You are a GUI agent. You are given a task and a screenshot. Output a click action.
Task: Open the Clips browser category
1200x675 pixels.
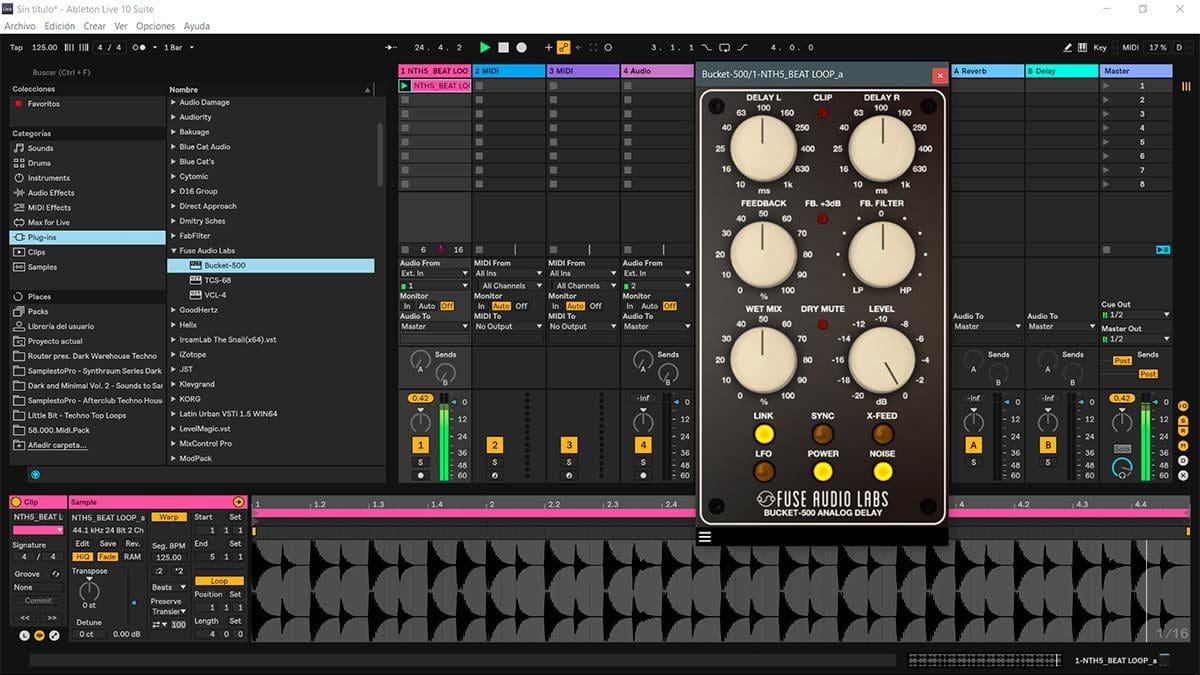coord(36,252)
